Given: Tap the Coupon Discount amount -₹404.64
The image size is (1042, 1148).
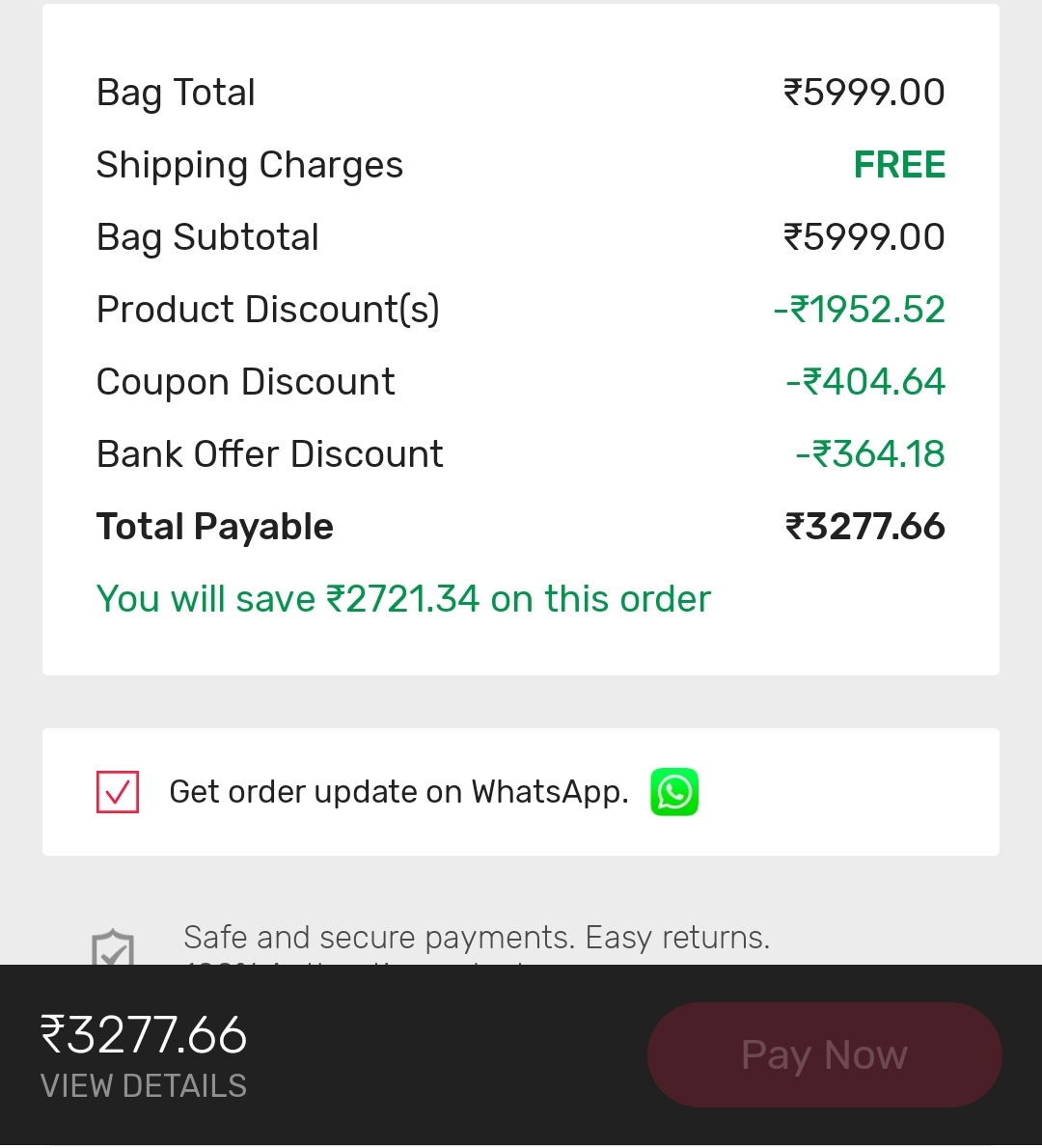Looking at the screenshot, I should point(865,381).
